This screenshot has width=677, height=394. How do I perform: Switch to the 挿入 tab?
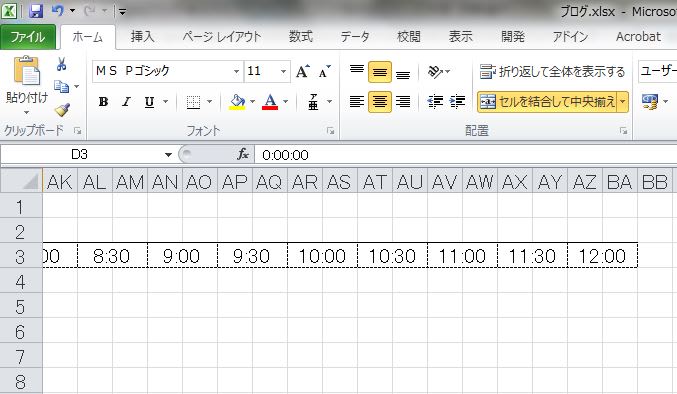point(142,37)
